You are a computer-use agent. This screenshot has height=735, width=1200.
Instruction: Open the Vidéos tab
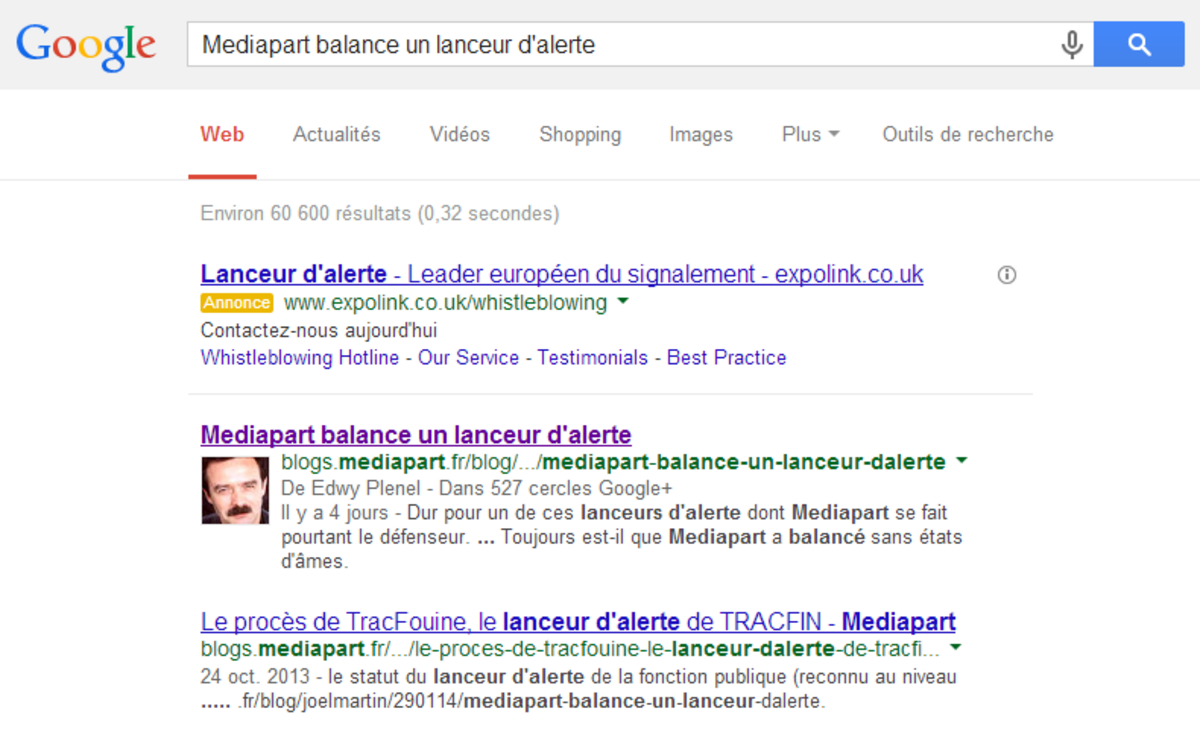460,135
